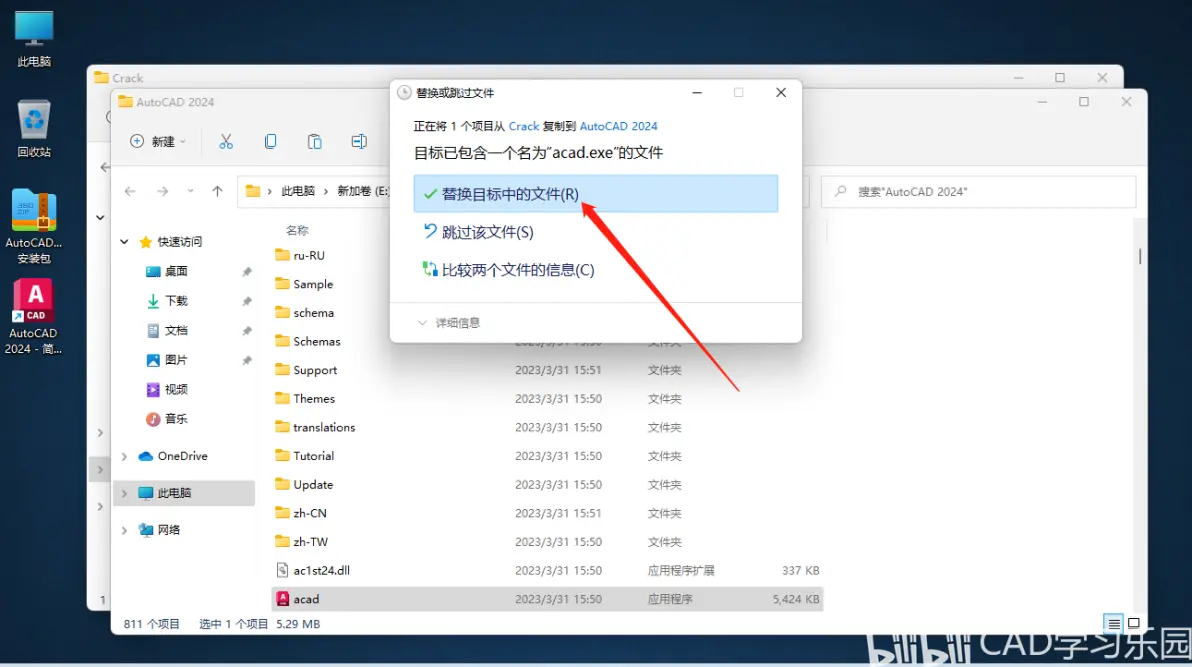Expand the OneDrive tree node
Viewport: 1192px width, 667px height.
[x=124, y=456]
